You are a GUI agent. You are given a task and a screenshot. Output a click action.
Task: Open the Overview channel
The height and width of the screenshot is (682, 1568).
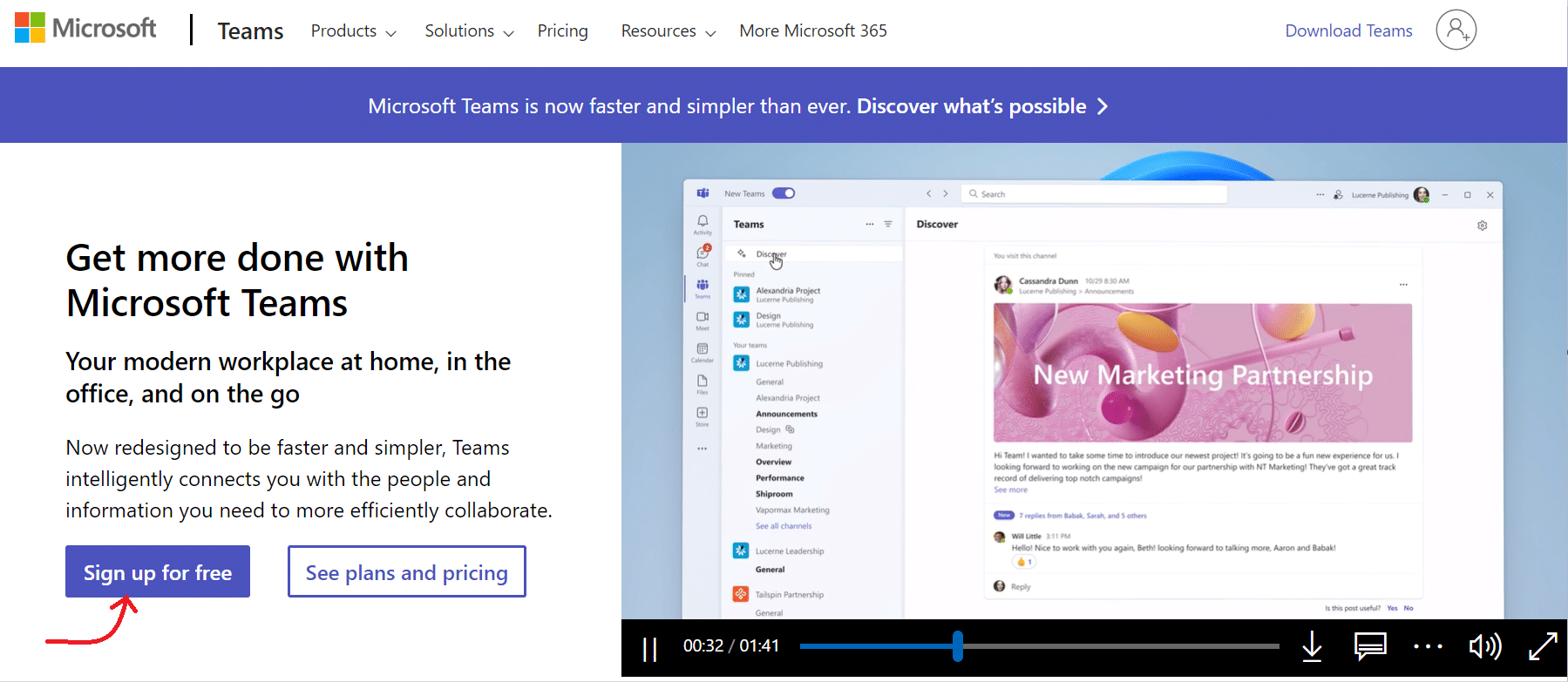pos(773,463)
